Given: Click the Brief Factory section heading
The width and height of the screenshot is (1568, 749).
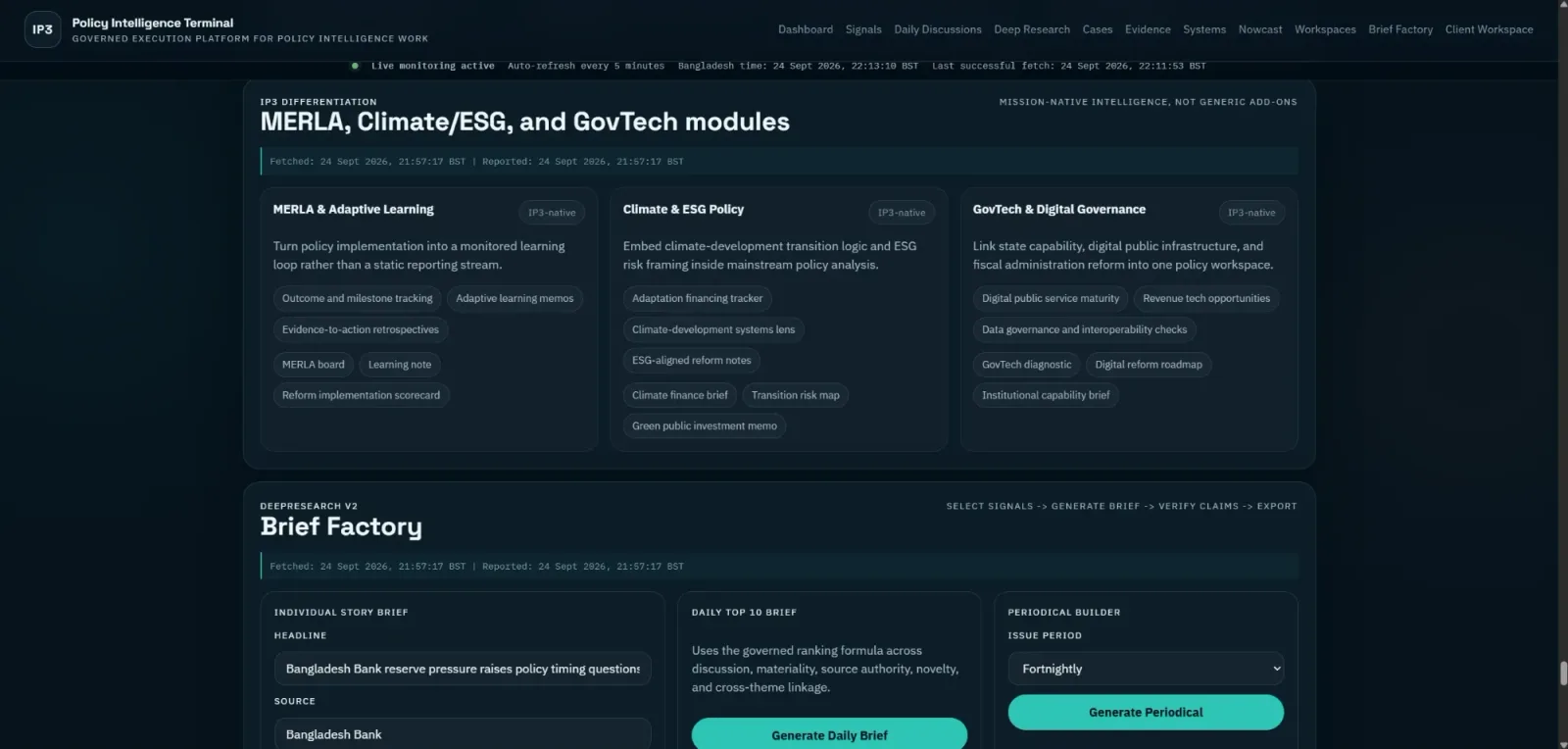Looking at the screenshot, I should pos(341,526).
